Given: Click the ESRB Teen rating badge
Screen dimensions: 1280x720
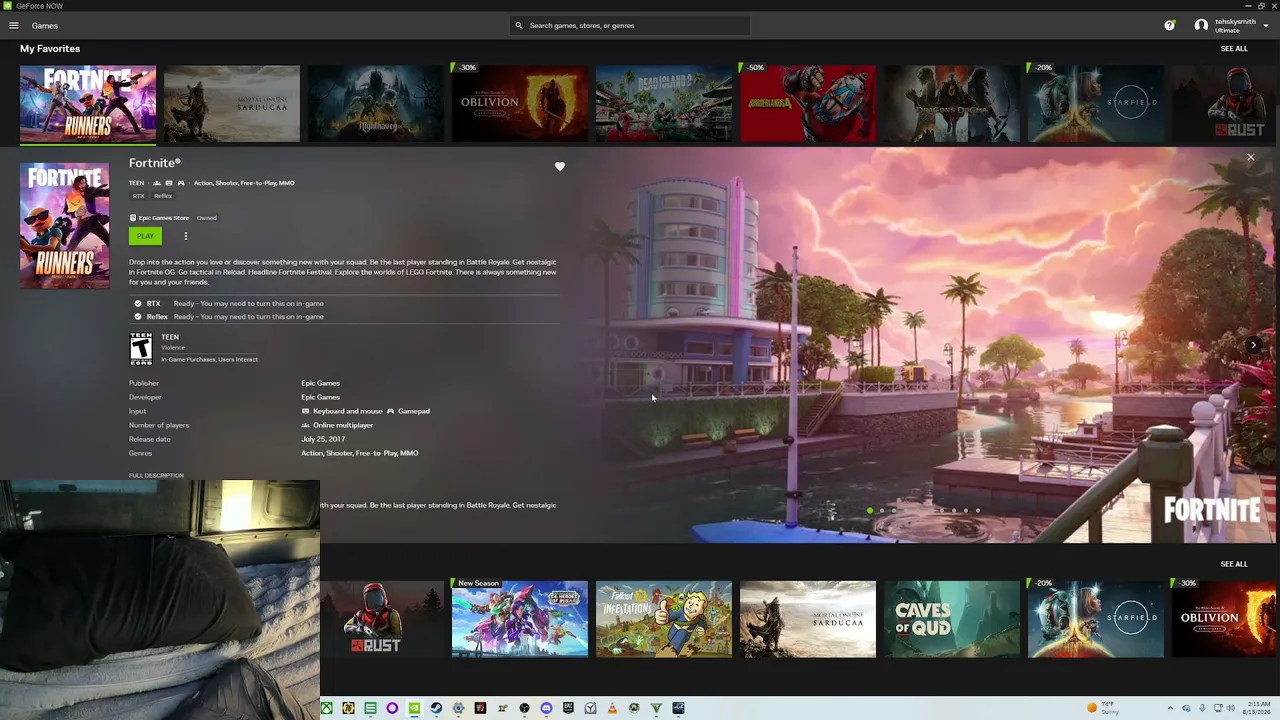Looking at the screenshot, I should (141, 348).
